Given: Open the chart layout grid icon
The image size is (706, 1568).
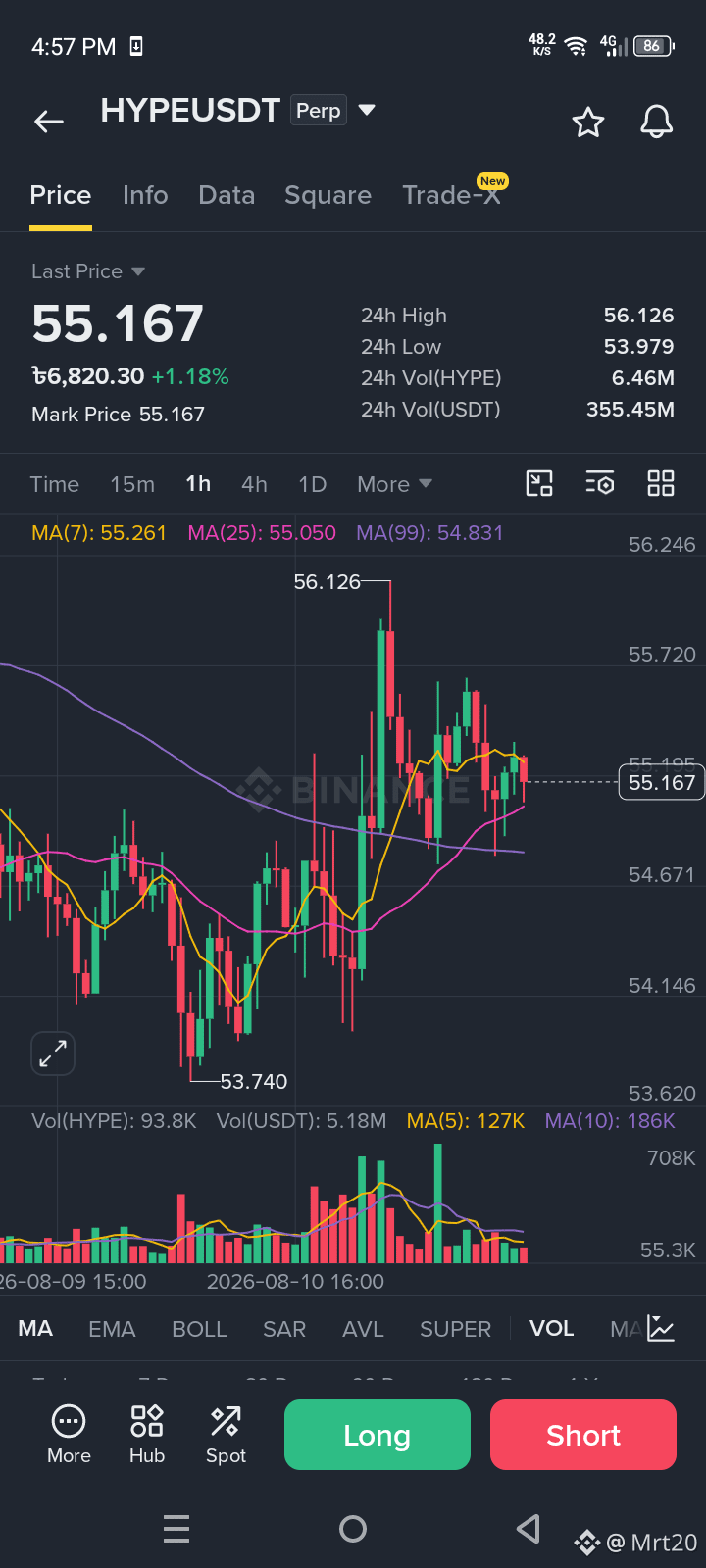Looking at the screenshot, I should (661, 483).
